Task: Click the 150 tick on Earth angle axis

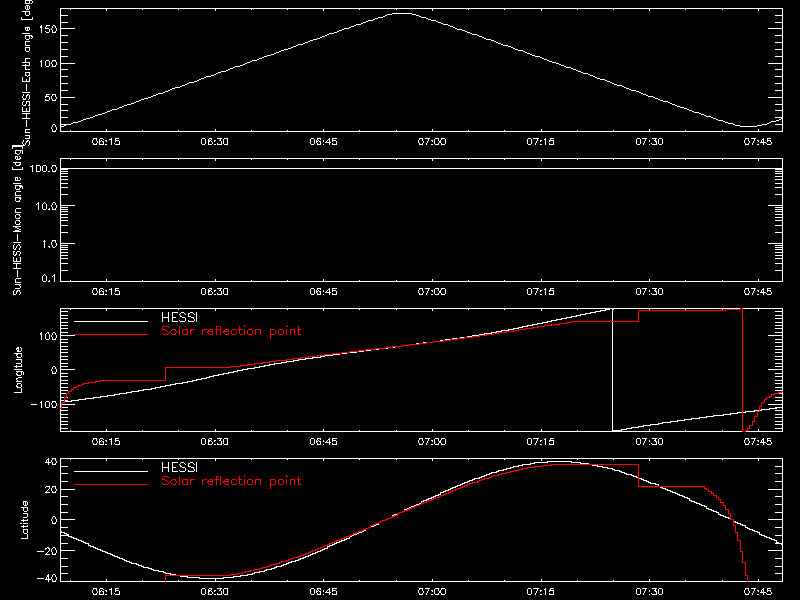Action: point(47,29)
